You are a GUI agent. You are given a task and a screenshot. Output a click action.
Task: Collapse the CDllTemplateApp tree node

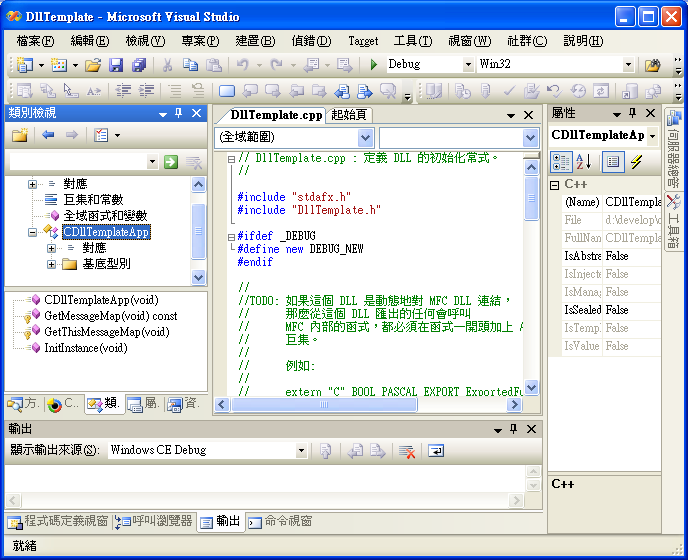click(x=32, y=232)
